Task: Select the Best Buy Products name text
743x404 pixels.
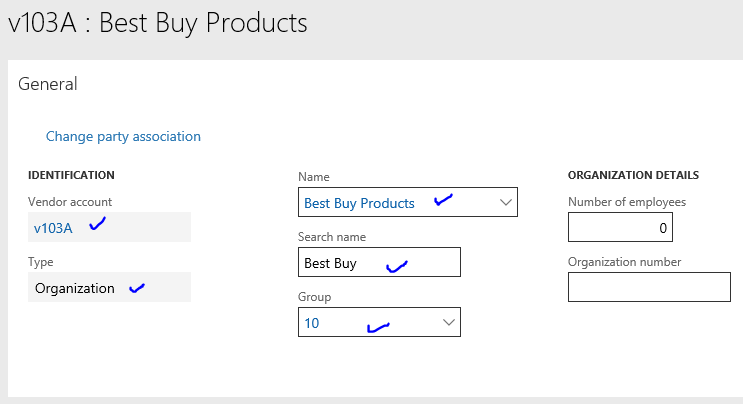Action: point(359,203)
